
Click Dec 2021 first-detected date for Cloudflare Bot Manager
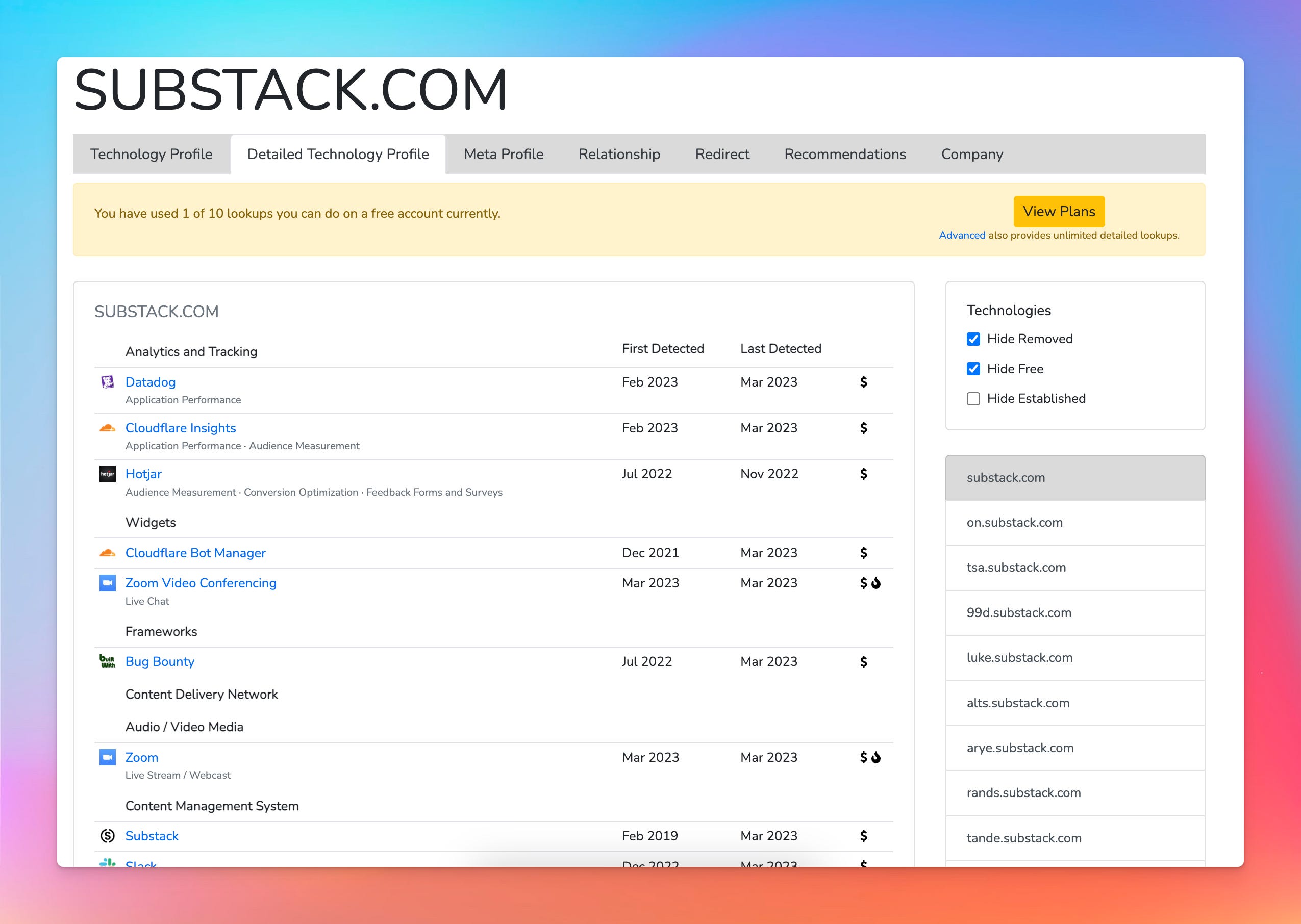click(x=651, y=553)
